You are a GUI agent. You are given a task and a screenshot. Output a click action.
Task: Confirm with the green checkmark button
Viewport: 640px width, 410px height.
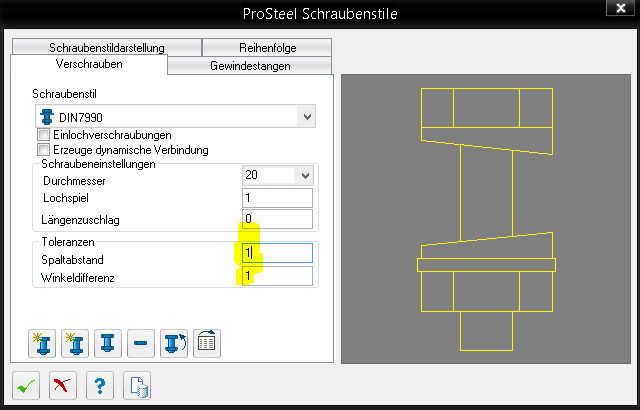pyautogui.click(x=26, y=386)
